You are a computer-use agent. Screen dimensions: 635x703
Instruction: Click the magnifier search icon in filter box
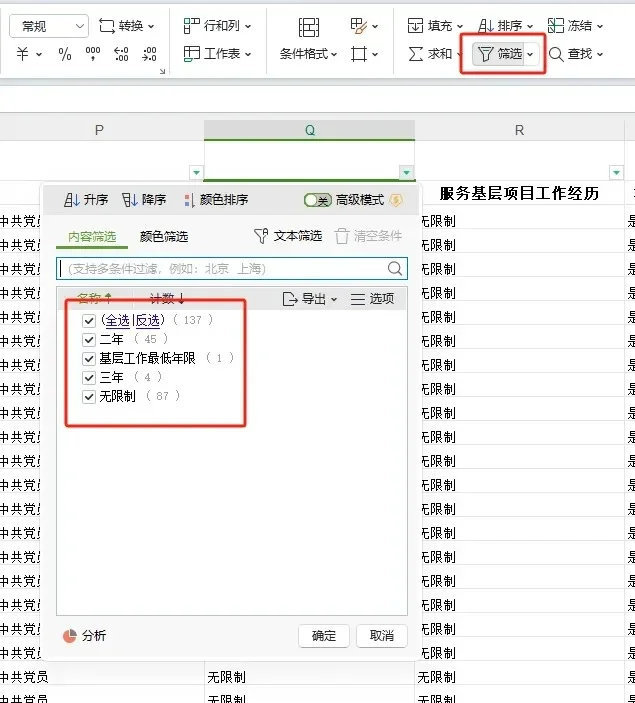[395, 269]
